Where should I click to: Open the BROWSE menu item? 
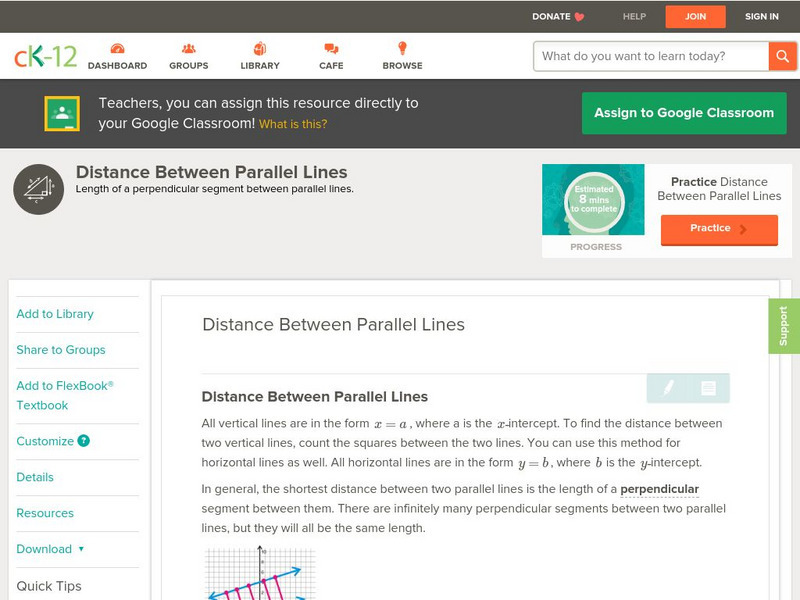[403, 66]
